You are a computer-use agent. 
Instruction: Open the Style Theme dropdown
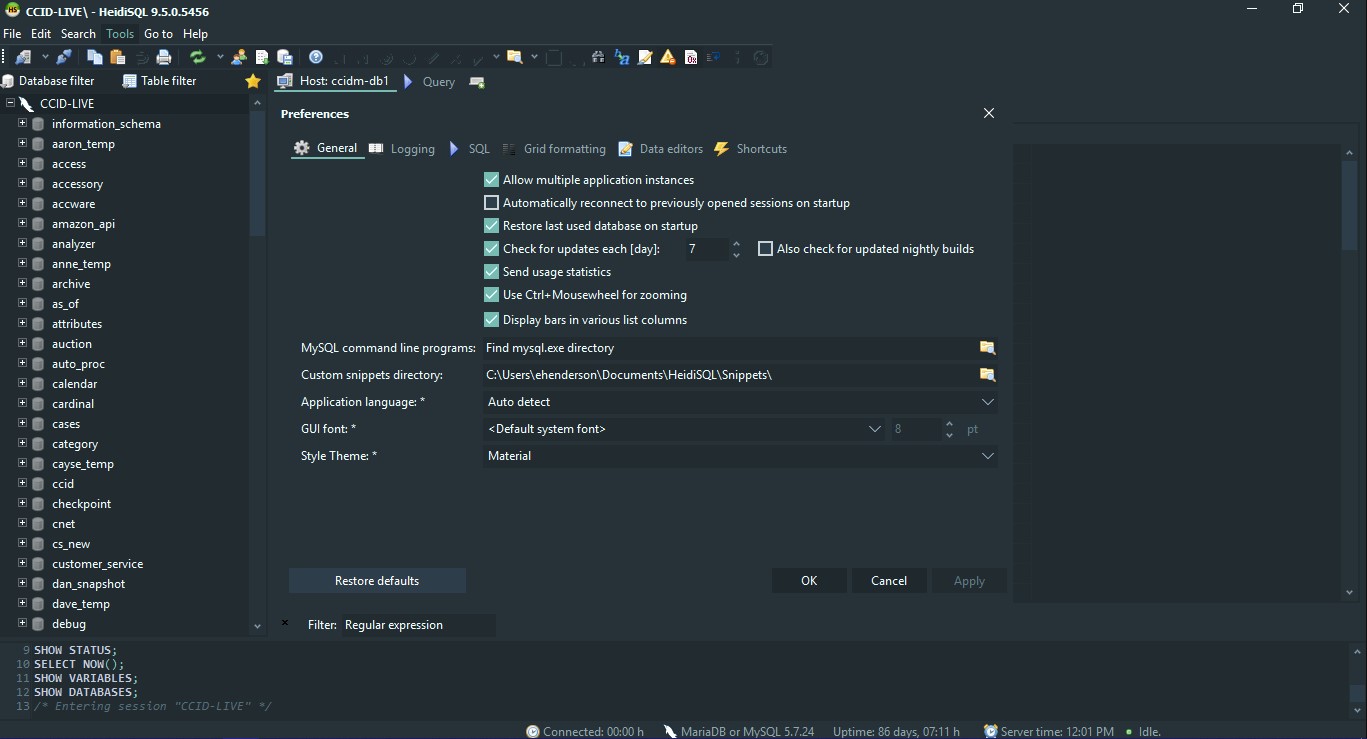pyautogui.click(x=988, y=456)
